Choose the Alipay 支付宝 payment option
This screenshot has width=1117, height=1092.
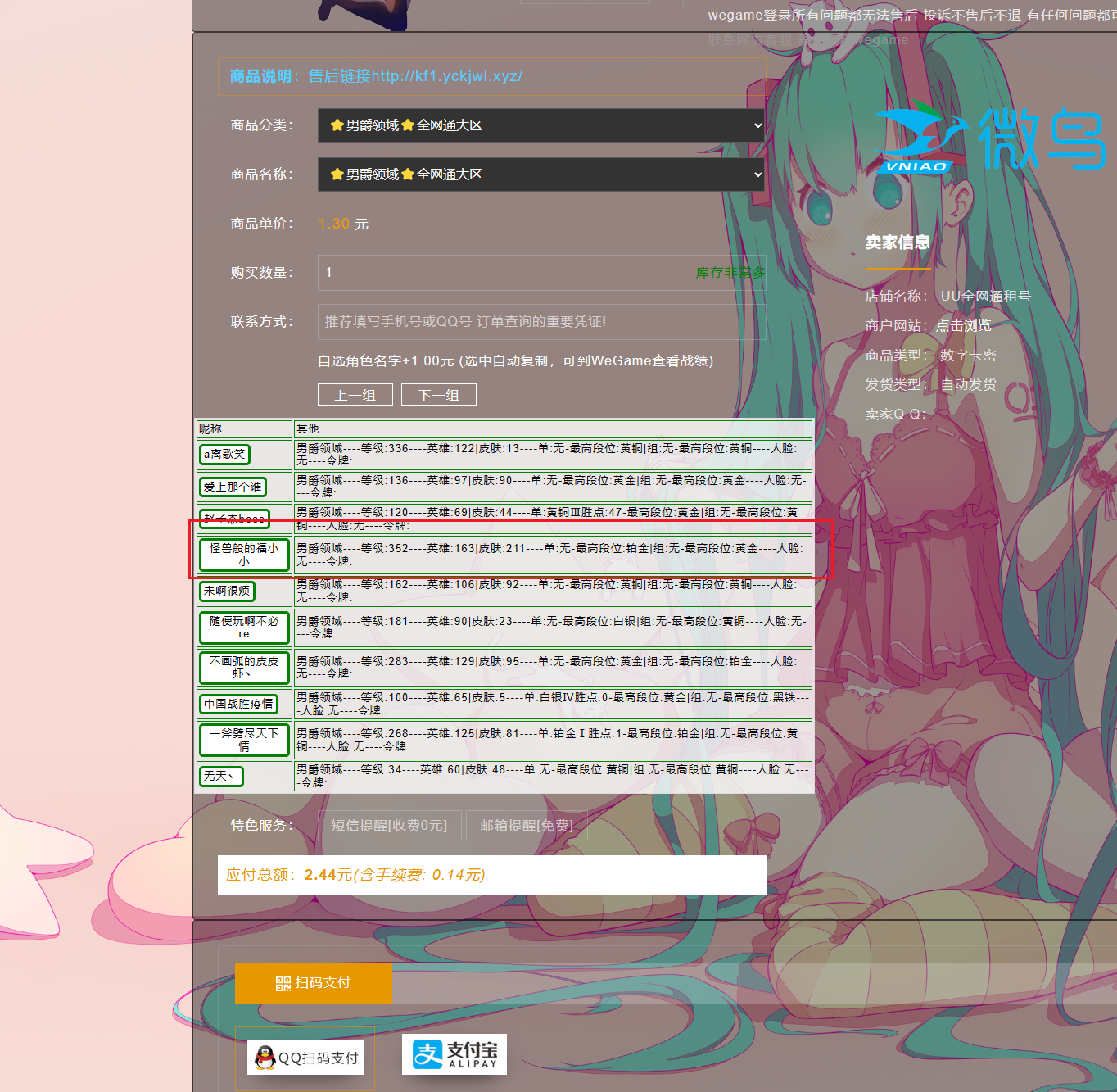[x=454, y=1054]
